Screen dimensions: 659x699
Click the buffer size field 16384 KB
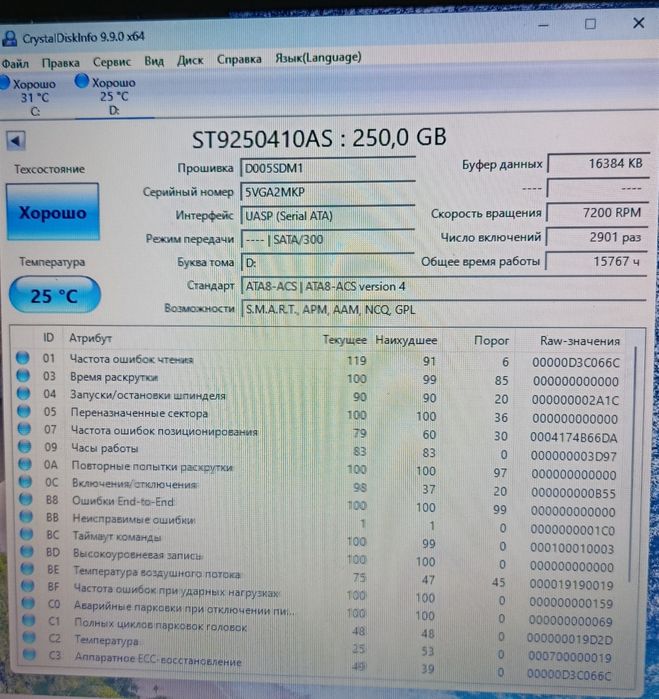coord(598,164)
